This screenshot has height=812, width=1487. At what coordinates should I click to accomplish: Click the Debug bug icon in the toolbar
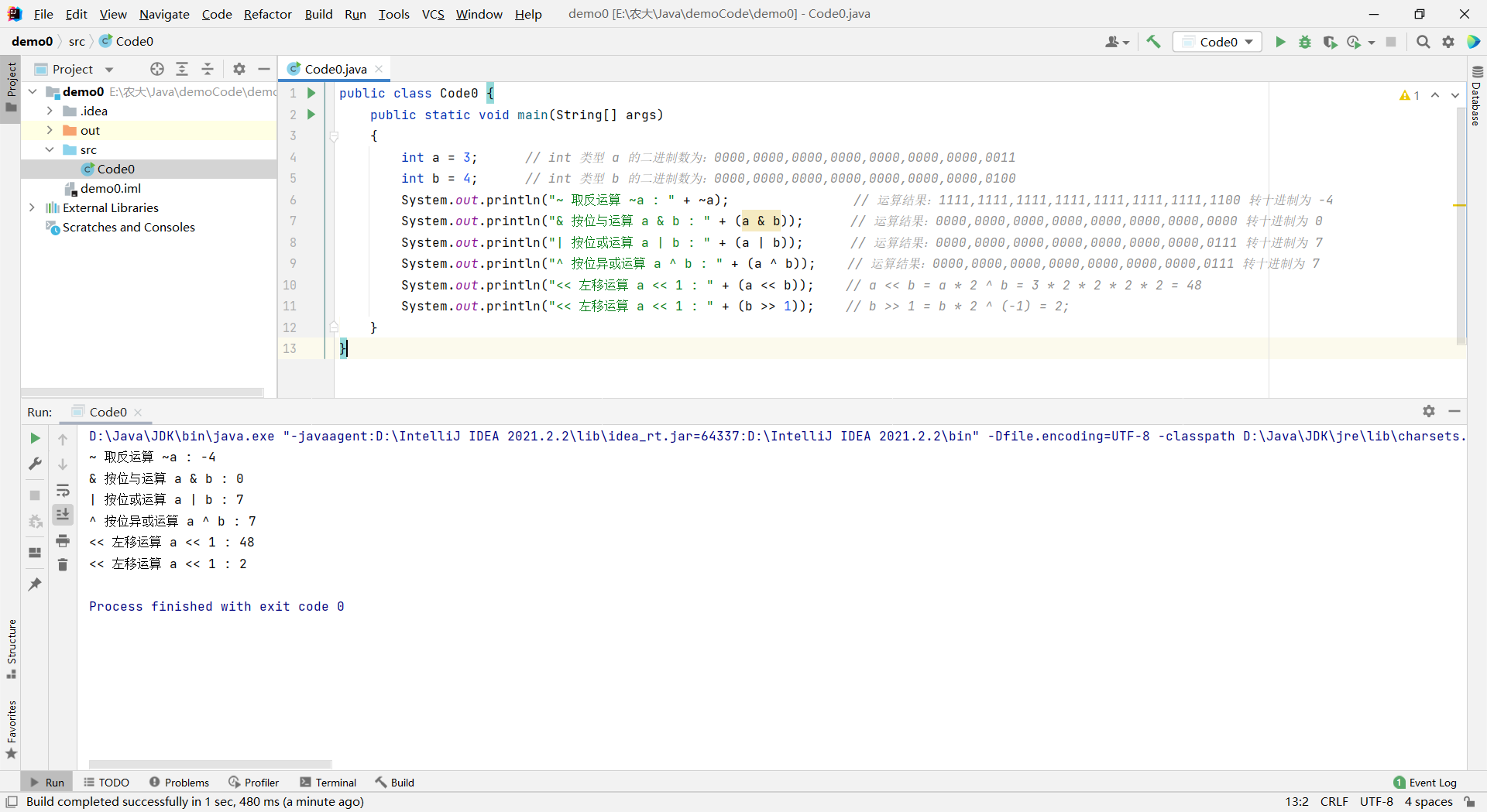(1305, 42)
